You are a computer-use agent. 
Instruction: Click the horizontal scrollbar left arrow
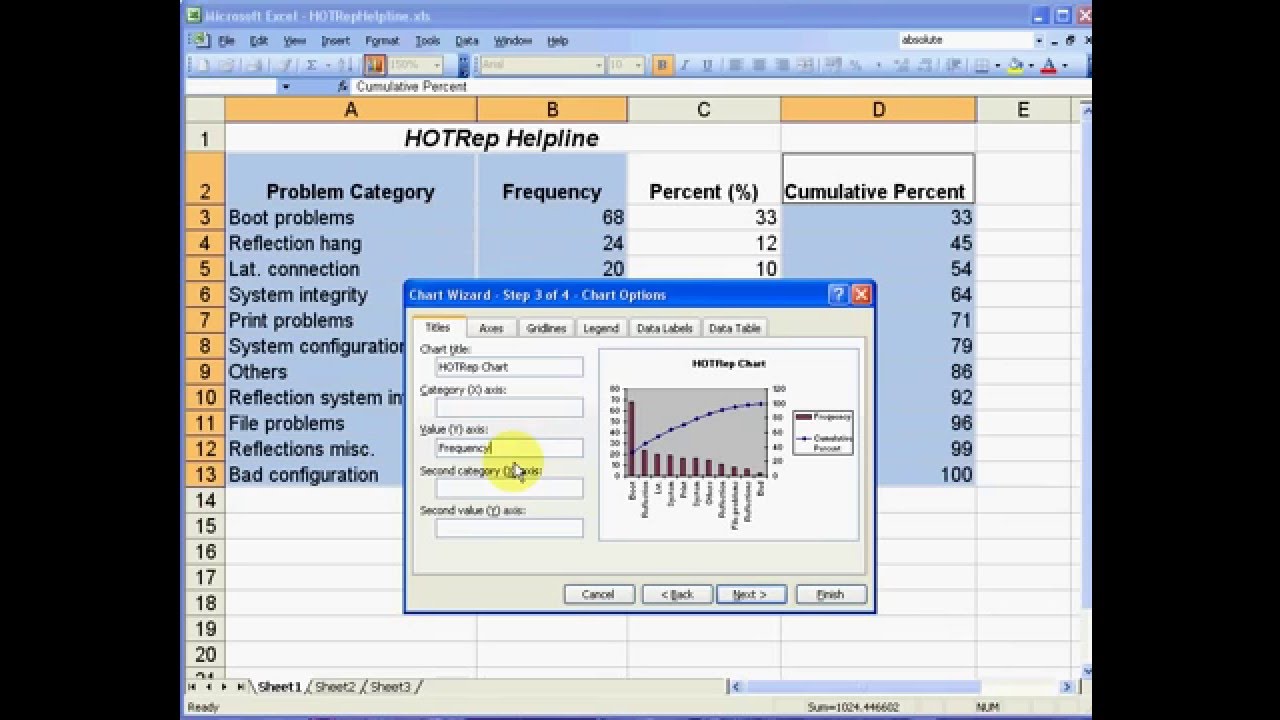pyautogui.click(x=736, y=687)
